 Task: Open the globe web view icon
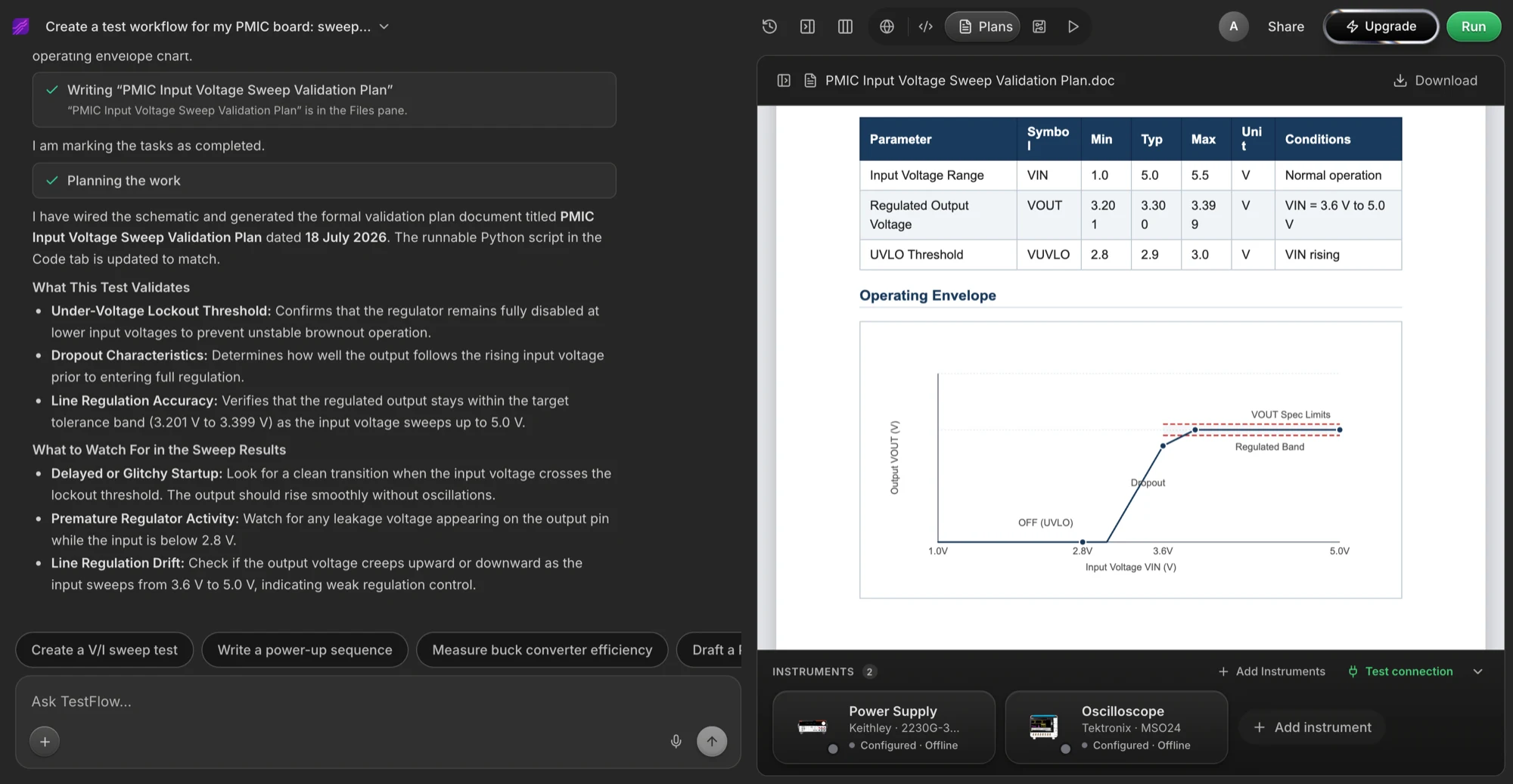[887, 26]
